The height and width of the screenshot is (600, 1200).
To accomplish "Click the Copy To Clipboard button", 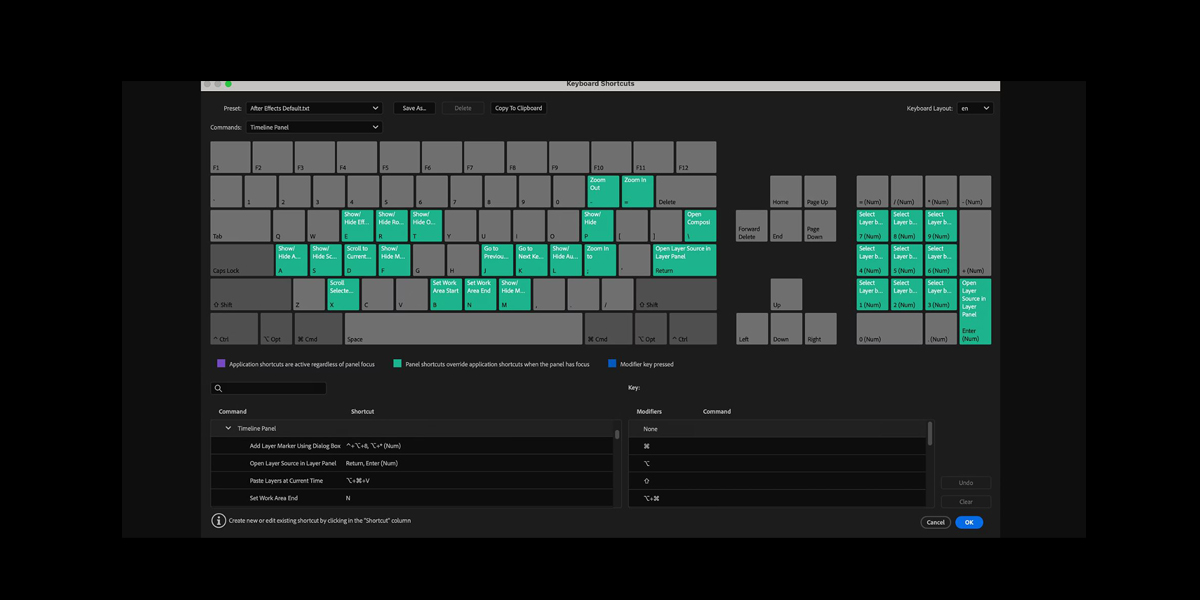I will [518, 108].
